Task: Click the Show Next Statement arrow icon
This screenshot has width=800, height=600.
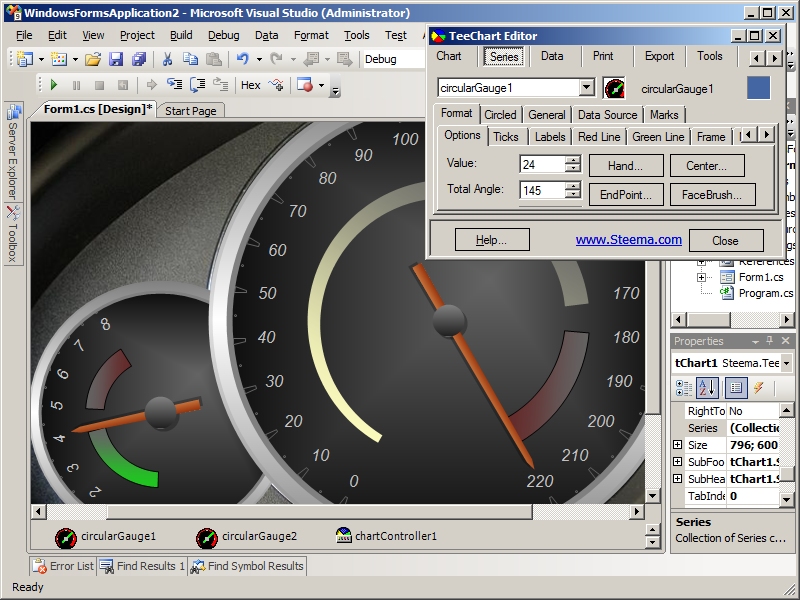Action: point(152,85)
